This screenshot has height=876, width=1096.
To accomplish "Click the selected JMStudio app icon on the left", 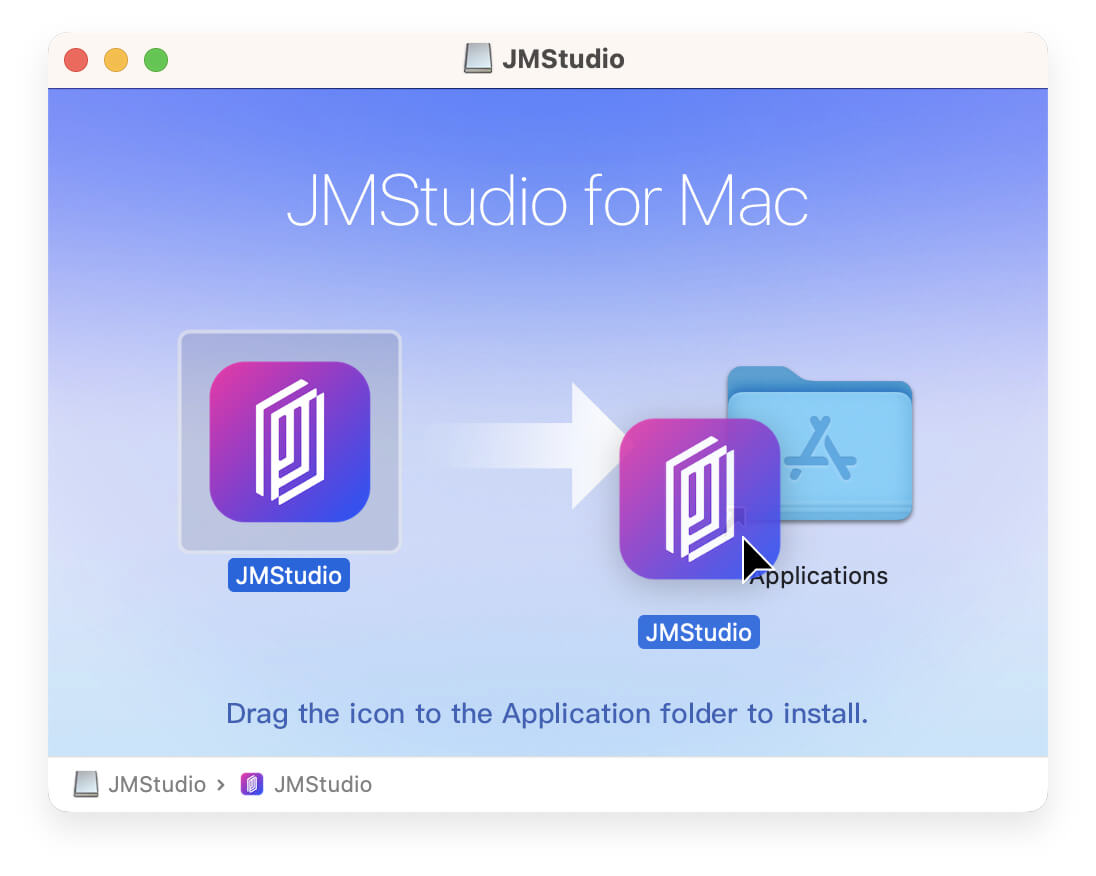I will coord(289,441).
